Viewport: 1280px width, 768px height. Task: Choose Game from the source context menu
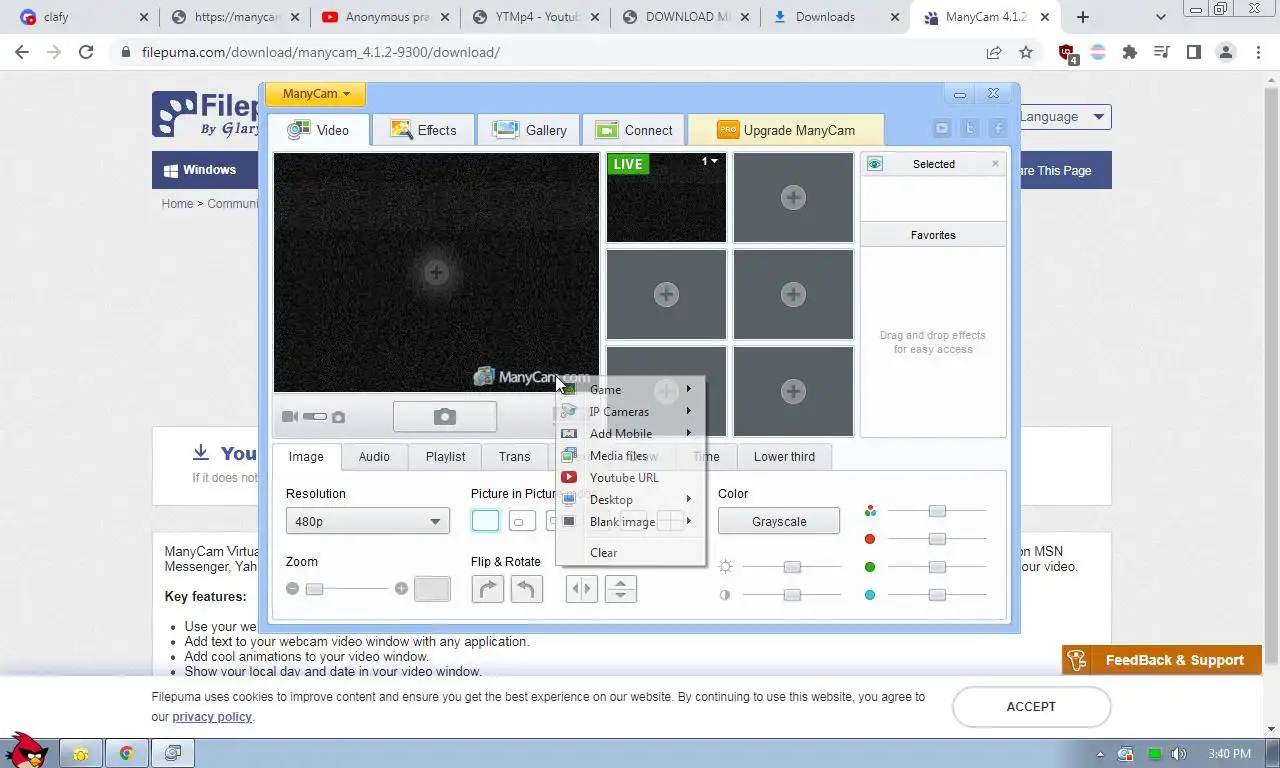(x=631, y=390)
